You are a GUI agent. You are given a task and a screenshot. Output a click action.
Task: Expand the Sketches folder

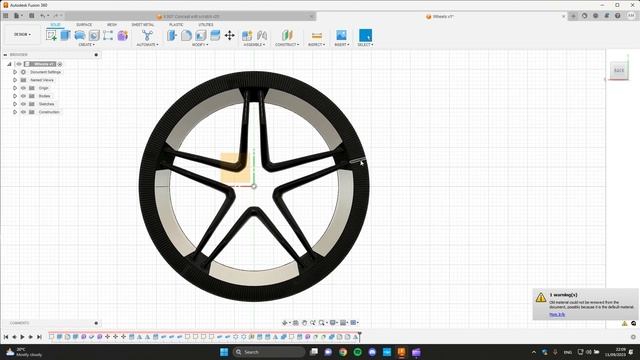[15, 104]
